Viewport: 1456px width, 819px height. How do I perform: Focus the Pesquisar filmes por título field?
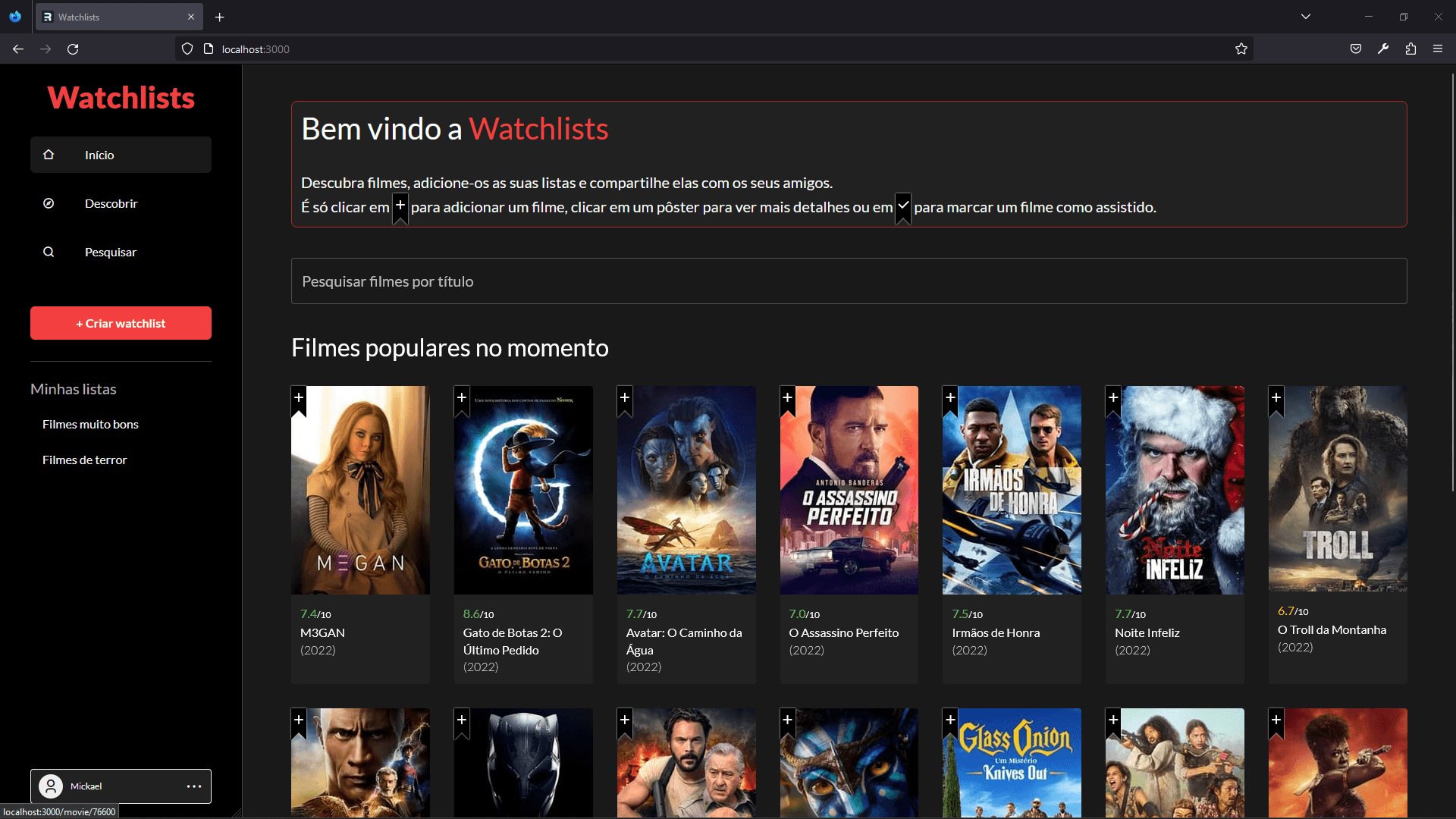tap(849, 281)
